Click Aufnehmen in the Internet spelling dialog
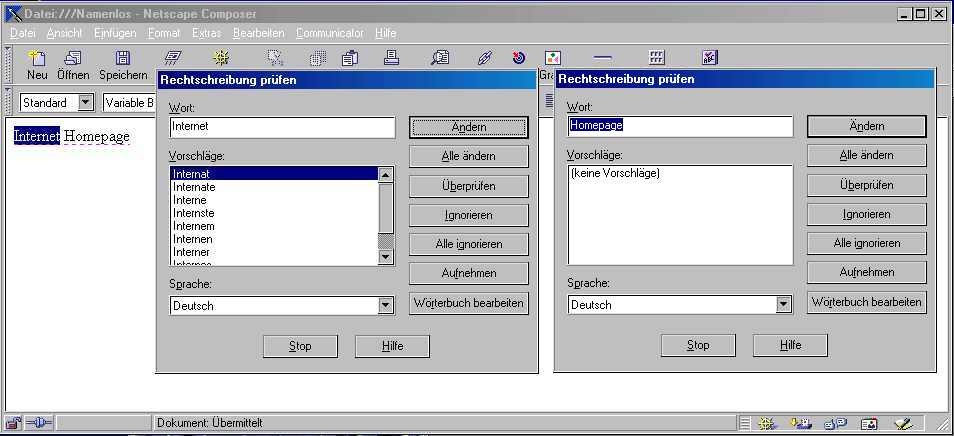Viewport: 954px width, 436px height. [x=468, y=273]
